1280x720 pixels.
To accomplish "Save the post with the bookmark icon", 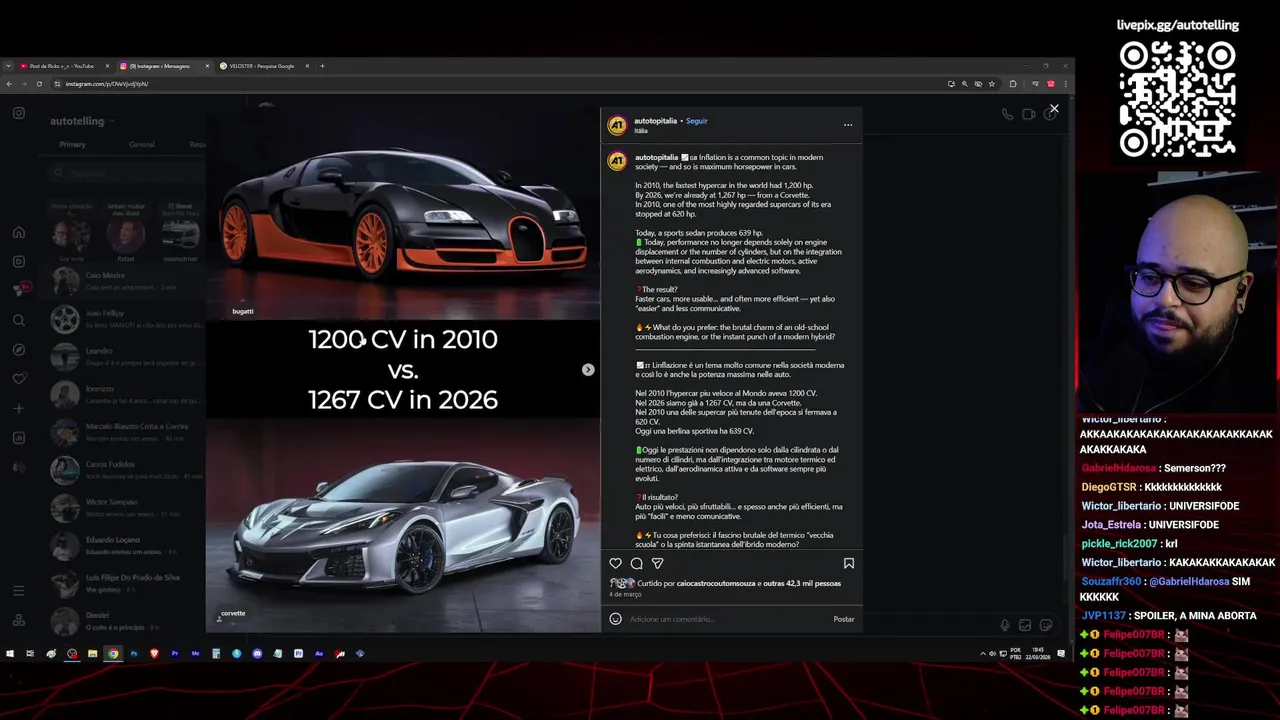I will coord(848,564).
